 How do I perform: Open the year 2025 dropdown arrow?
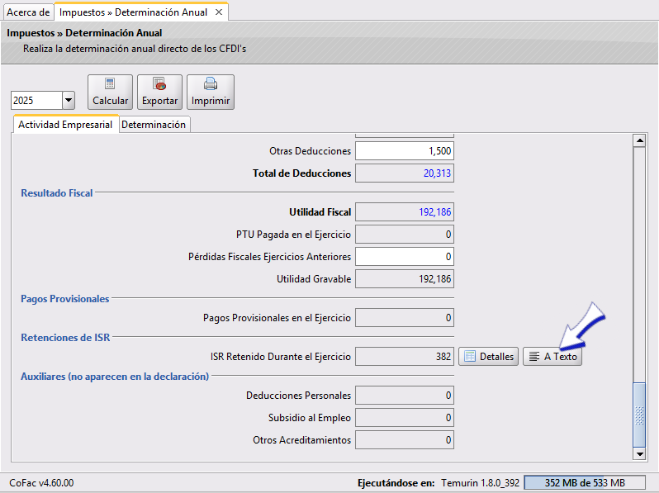[69, 100]
